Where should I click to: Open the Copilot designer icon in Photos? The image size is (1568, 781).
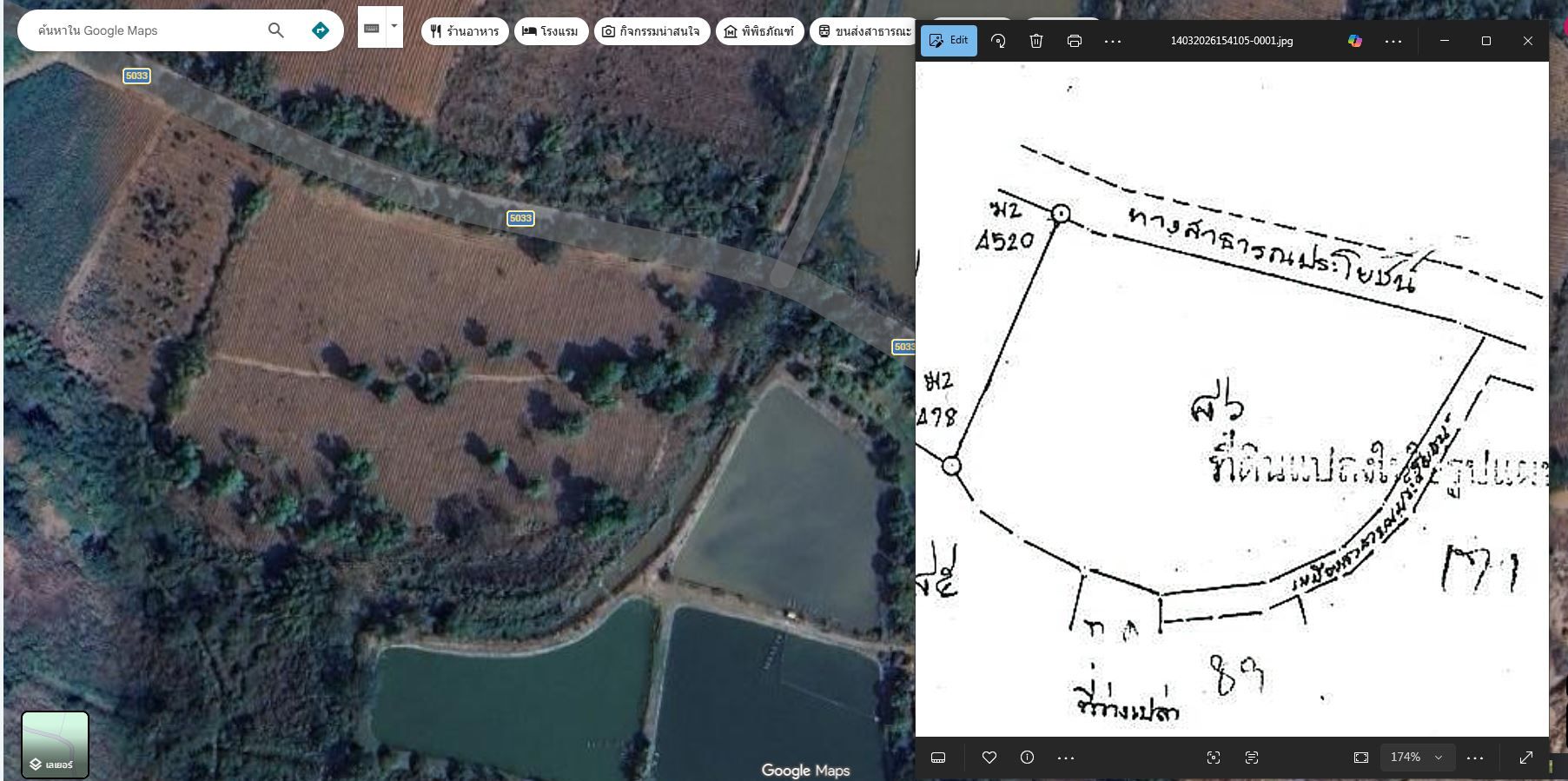(1354, 41)
